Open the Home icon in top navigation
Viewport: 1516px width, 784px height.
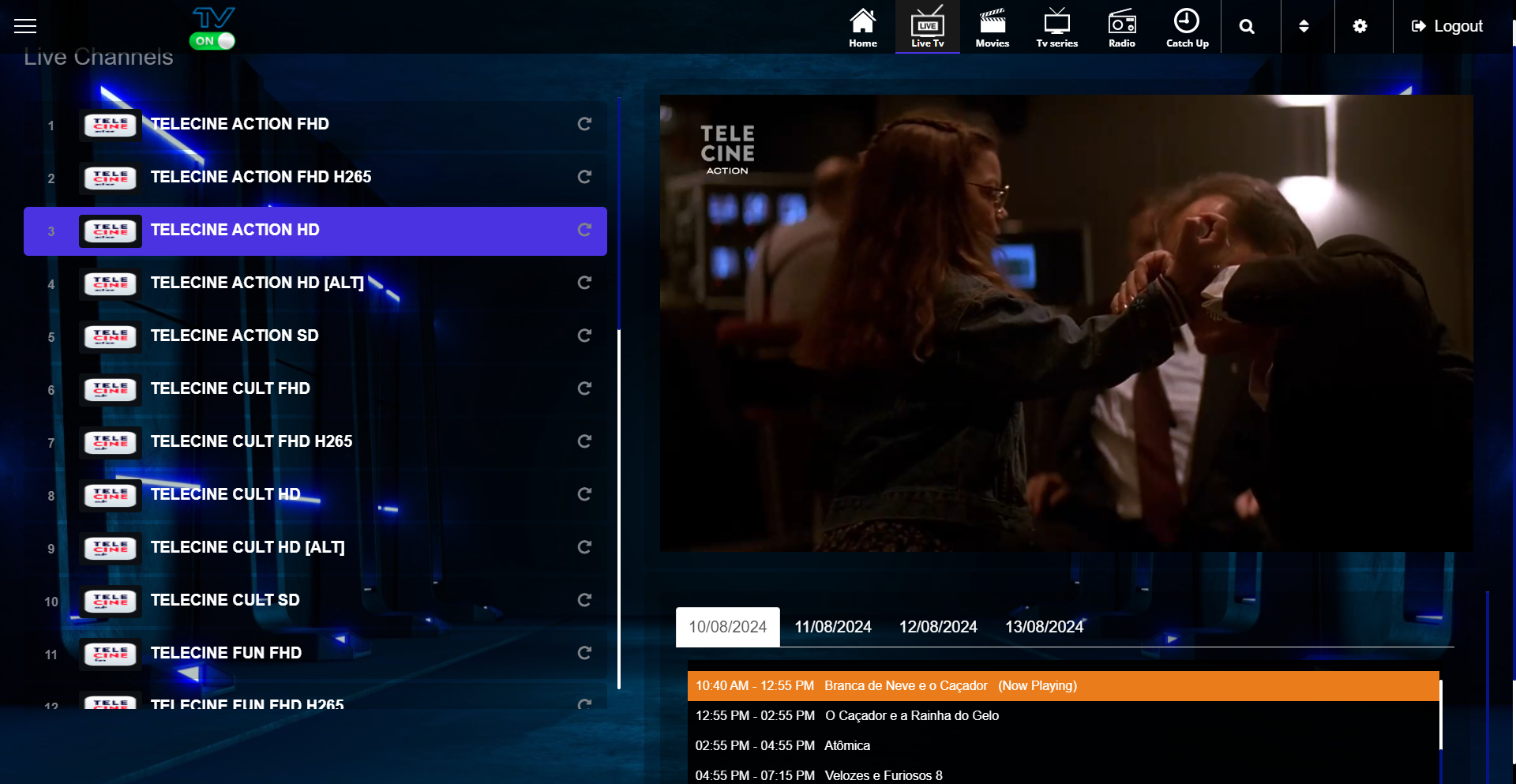point(862,27)
